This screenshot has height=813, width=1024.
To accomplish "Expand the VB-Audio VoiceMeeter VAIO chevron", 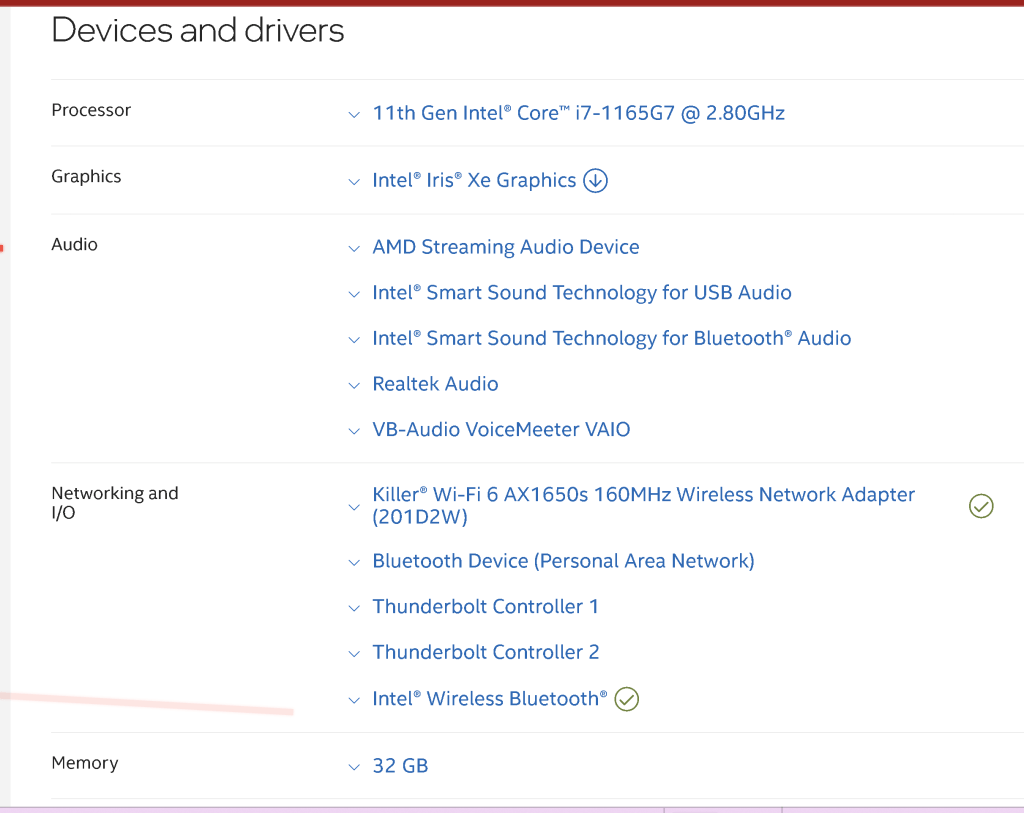I will (354, 432).
